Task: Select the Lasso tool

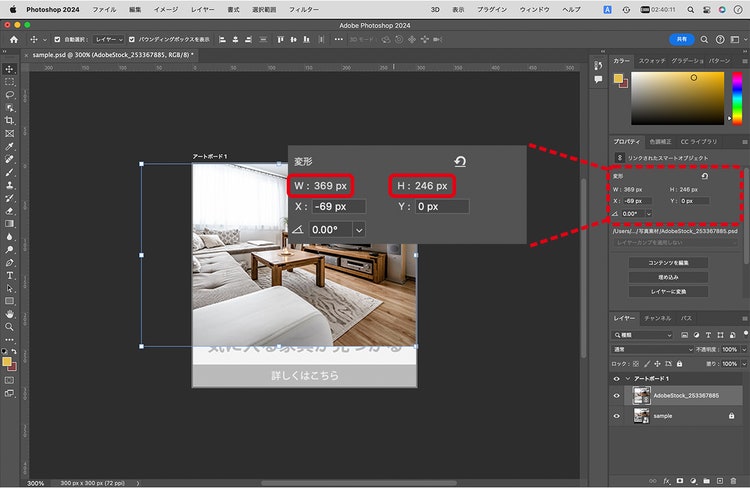Action: point(10,95)
